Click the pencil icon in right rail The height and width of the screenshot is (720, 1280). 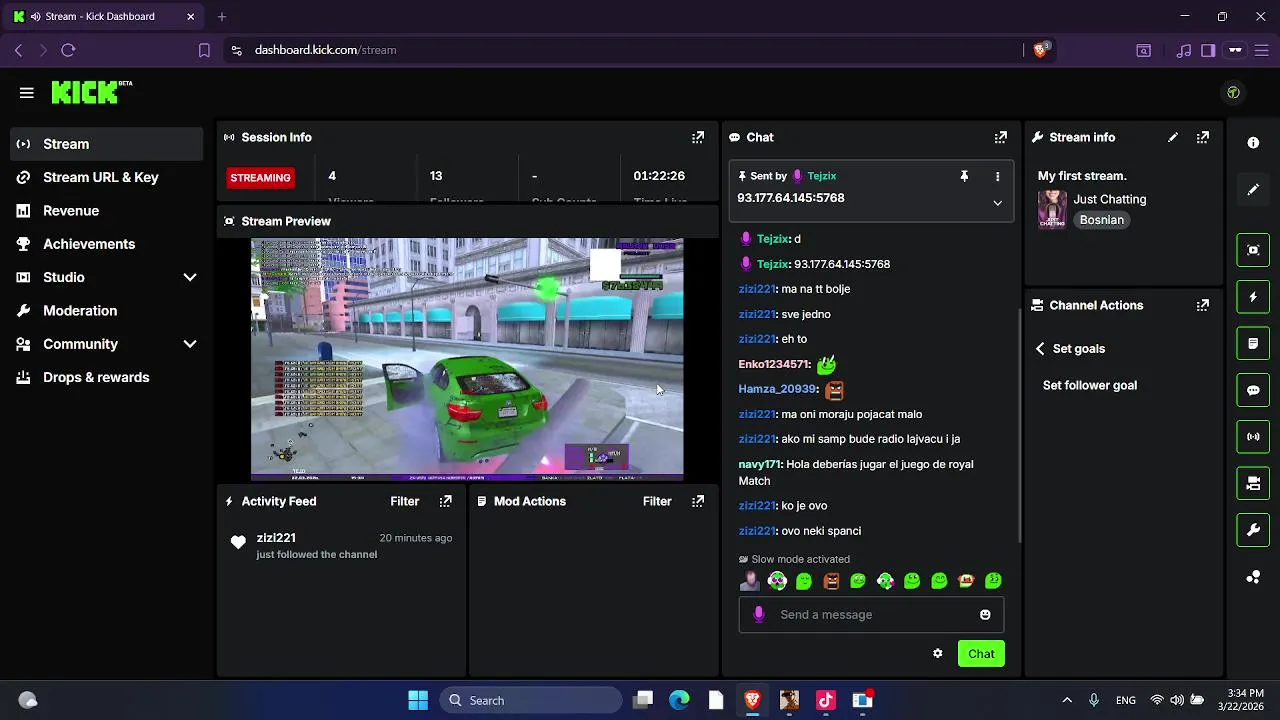pyautogui.click(x=1253, y=189)
